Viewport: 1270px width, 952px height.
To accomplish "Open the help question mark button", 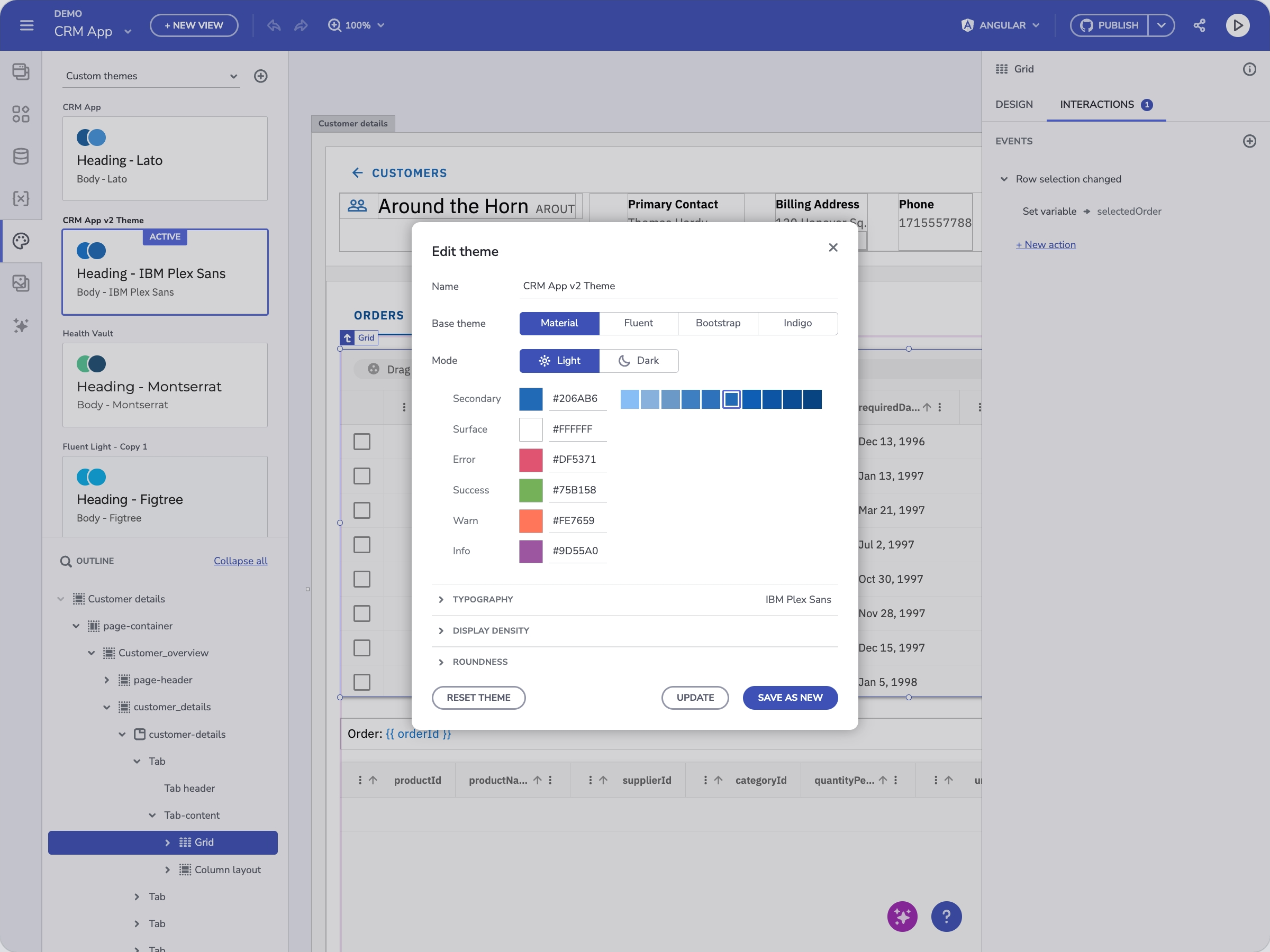I will [946, 917].
